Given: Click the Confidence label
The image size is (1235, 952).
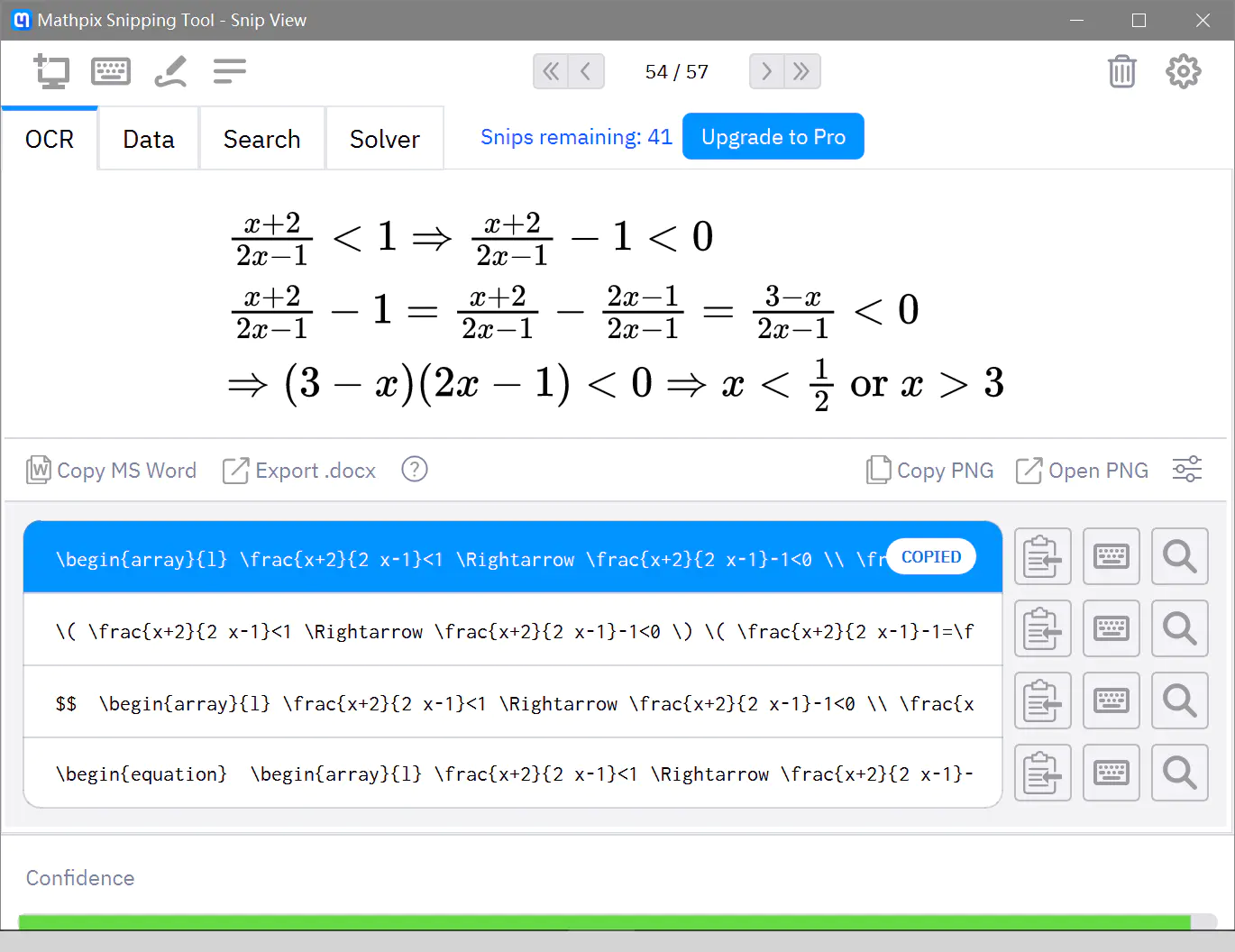Looking at the screenshot, I should (x=80, y=878).
